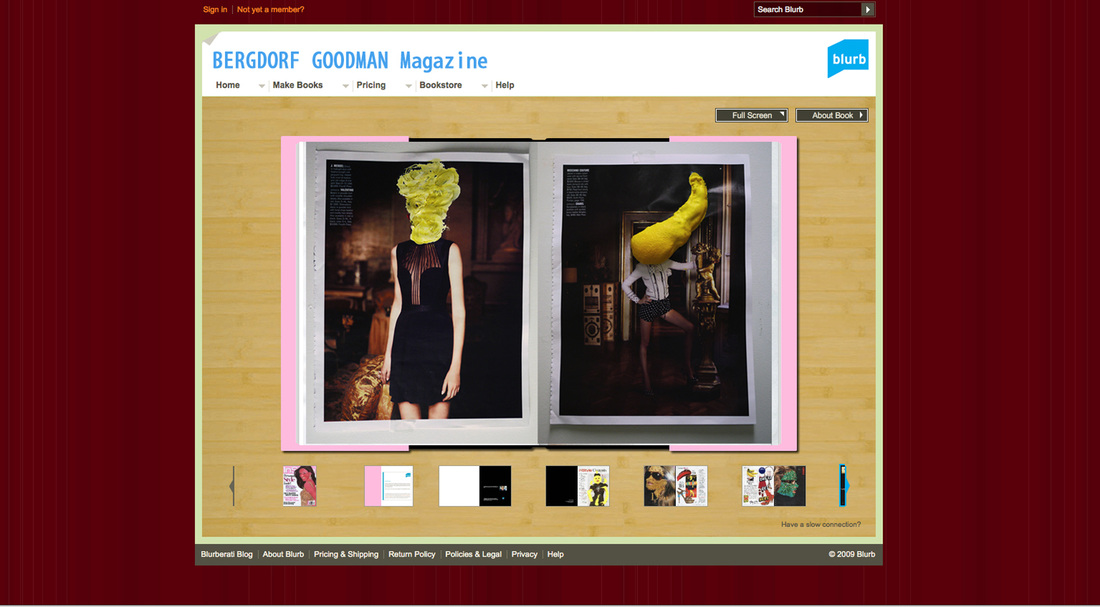Open the Blurberati Blog footer link

click(227, 554)
